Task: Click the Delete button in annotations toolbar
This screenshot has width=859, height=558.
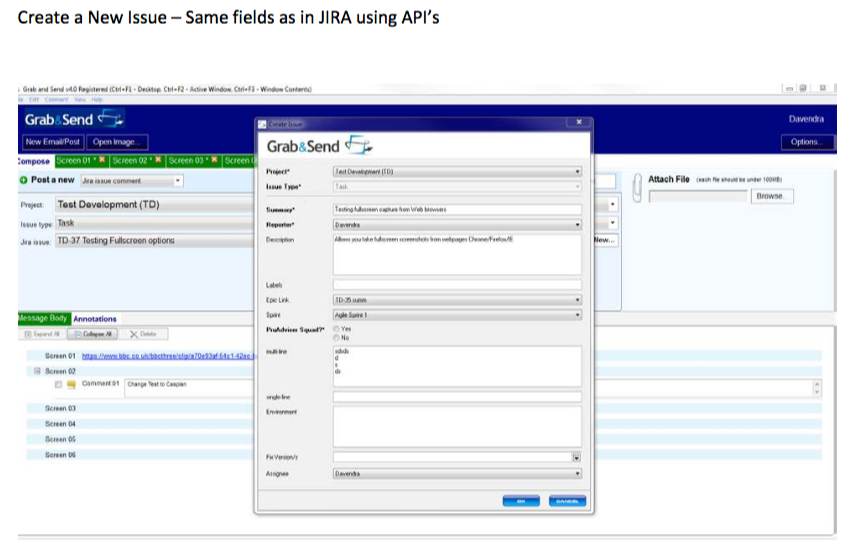Action: coord(144,334)
